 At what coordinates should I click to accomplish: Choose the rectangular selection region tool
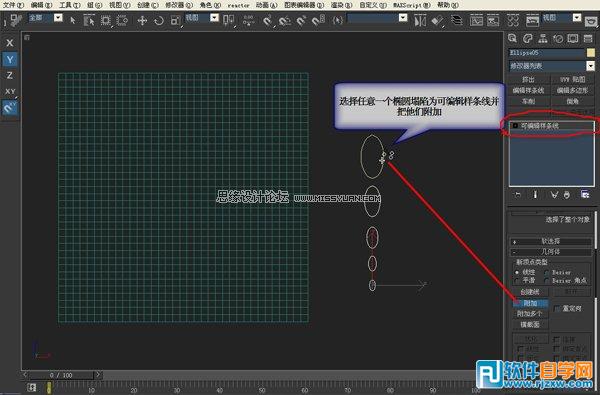pos(106,20)
